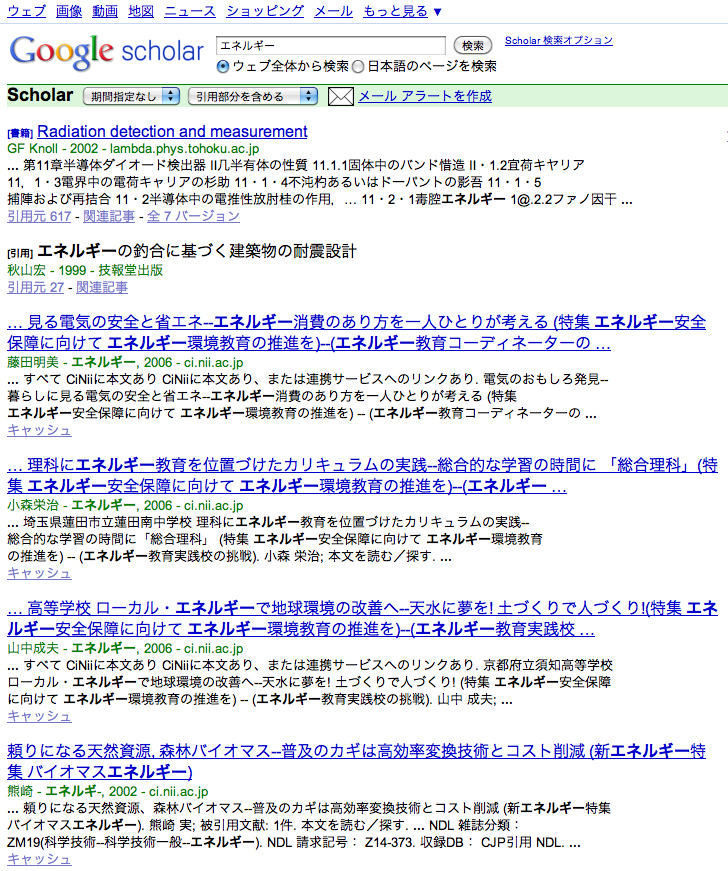Open 画像 in the top navigation
The width and height of the screenshot is (728, 871).
click(x=69, y=11)
